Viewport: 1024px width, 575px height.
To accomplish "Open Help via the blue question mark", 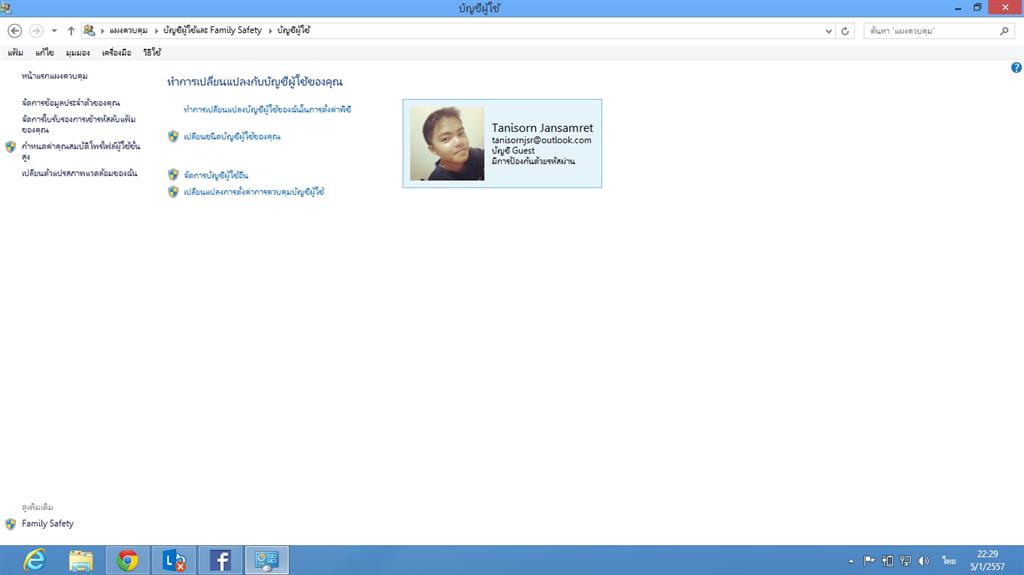I will pyautogui.click(x=1016, y=67).
